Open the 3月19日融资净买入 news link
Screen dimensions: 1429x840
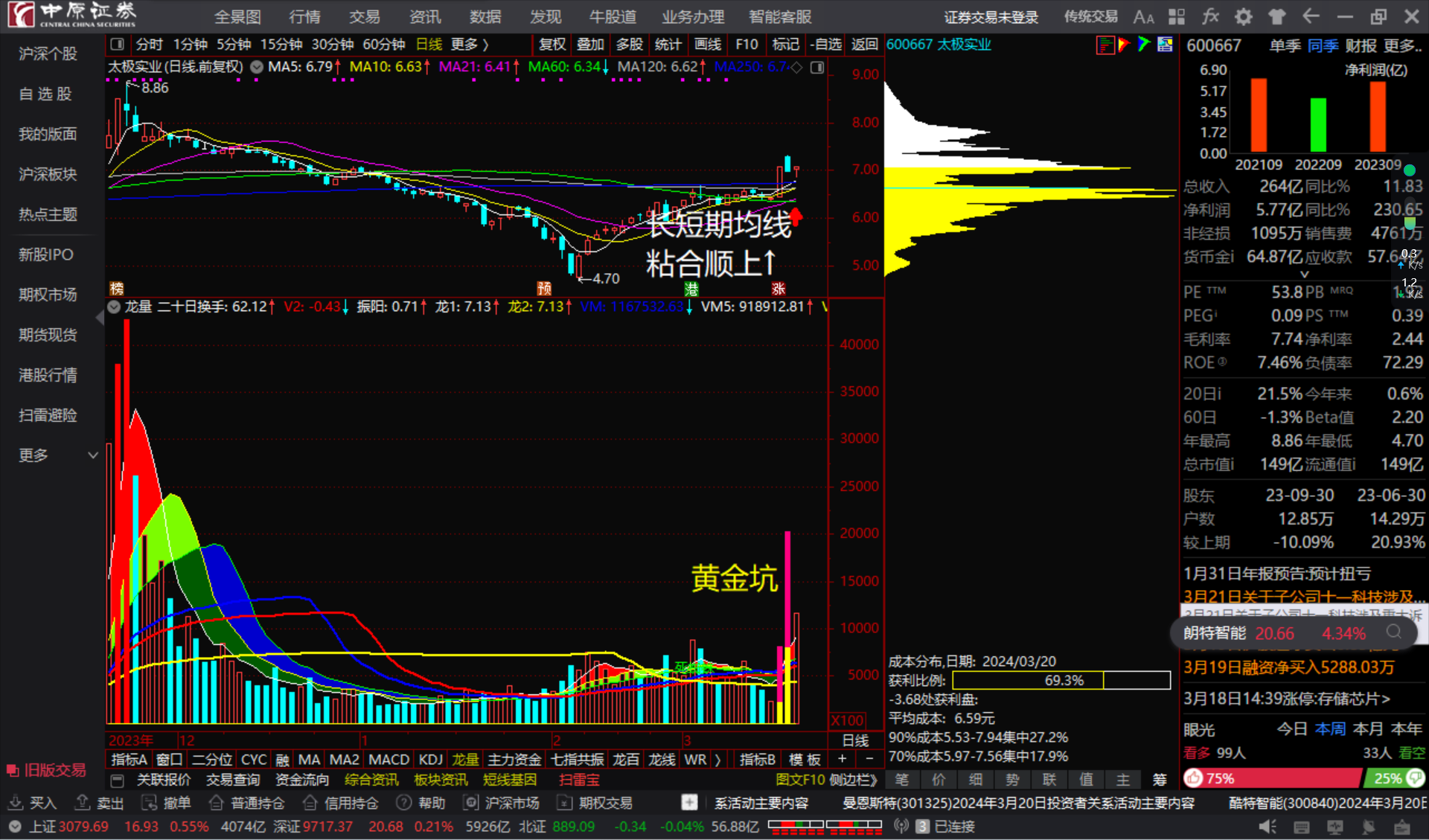click(1288, 667)
